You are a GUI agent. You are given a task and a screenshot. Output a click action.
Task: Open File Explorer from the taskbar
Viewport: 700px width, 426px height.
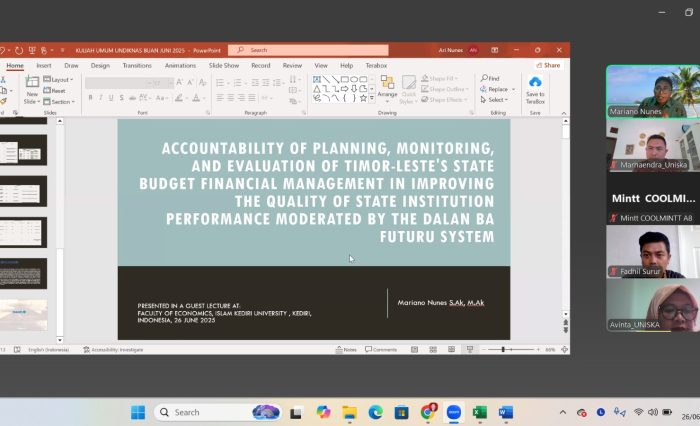tap(349, 412)
